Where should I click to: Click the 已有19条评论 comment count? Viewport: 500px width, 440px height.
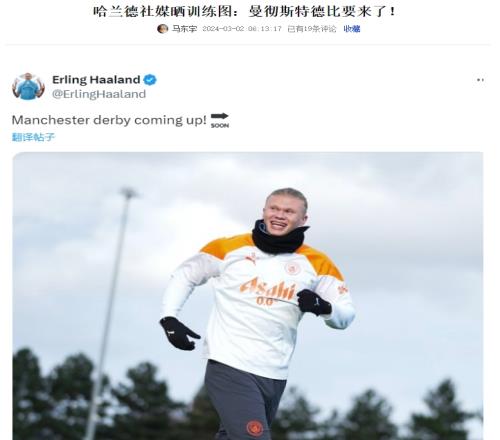pyautogui.click(x=312, y=29)
